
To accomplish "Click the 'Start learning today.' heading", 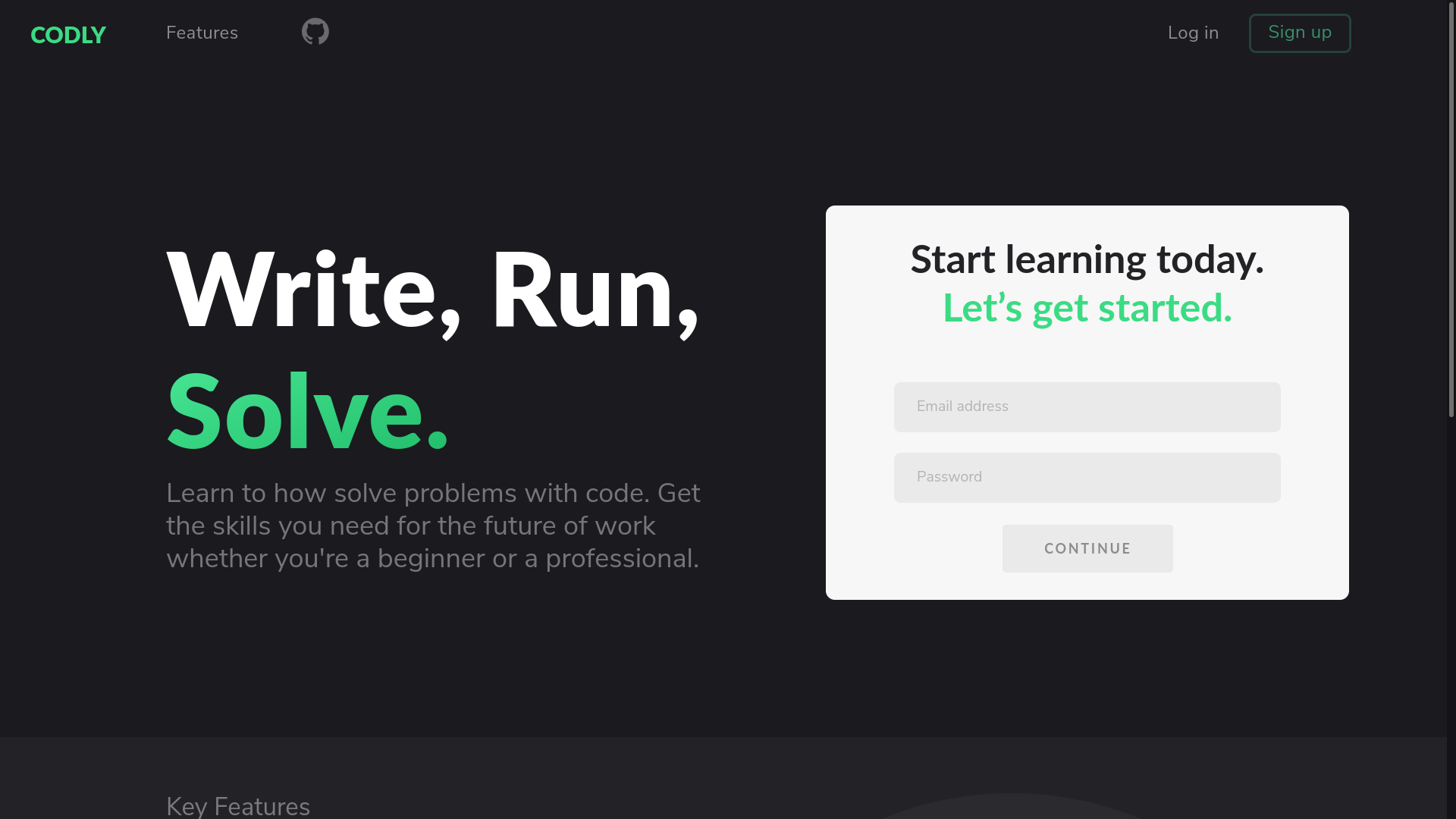I will pyautogui.click(x=1087, y=259).
